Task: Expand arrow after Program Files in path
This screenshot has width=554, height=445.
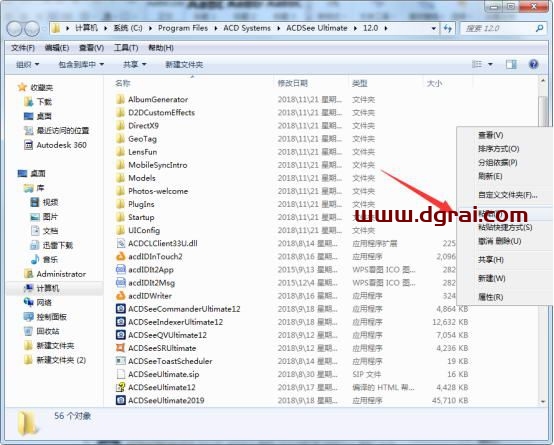Action: tap(216, 28)
